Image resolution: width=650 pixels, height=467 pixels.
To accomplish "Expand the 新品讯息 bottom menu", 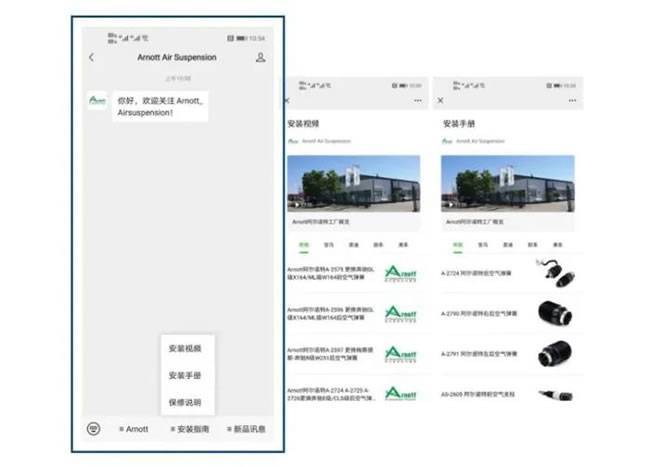I will (x=246, y=429).
